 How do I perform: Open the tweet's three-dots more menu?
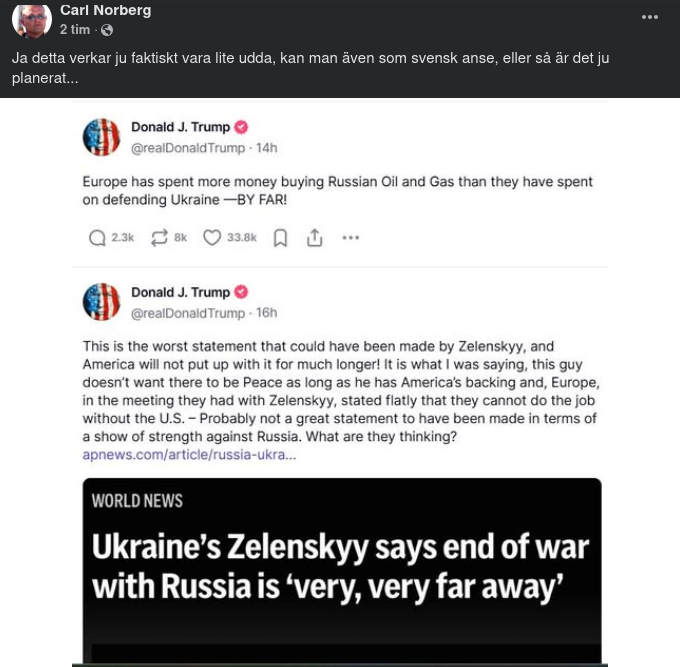[350, 238]
